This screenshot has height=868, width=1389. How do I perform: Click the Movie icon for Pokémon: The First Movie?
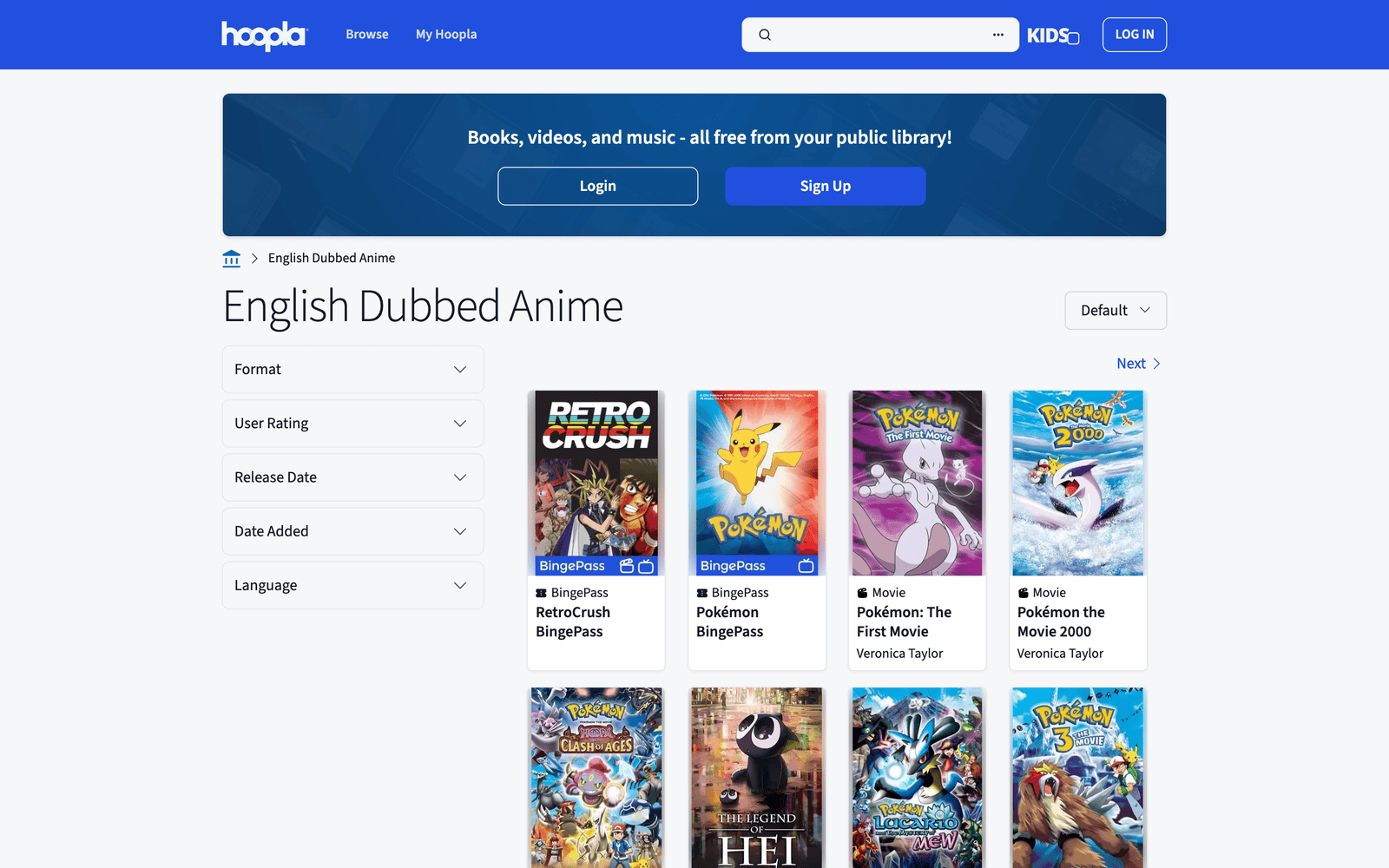pos(862,593)
